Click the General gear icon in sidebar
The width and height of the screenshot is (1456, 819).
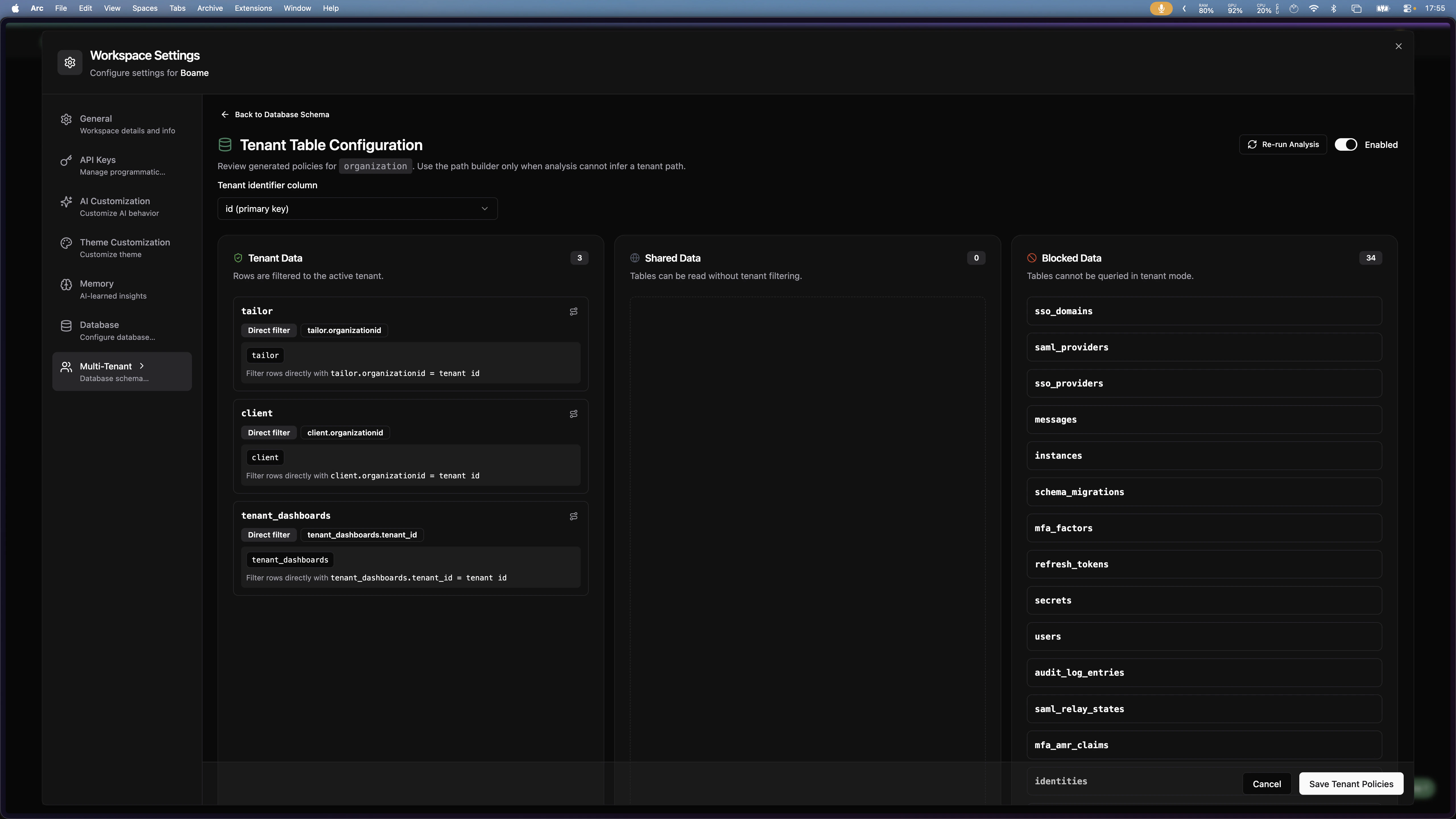point(66,119)
